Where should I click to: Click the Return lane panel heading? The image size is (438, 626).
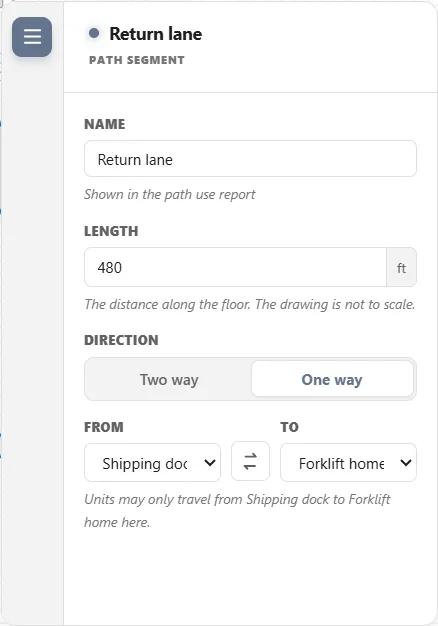pyautogui.click(x=156, y=34)
